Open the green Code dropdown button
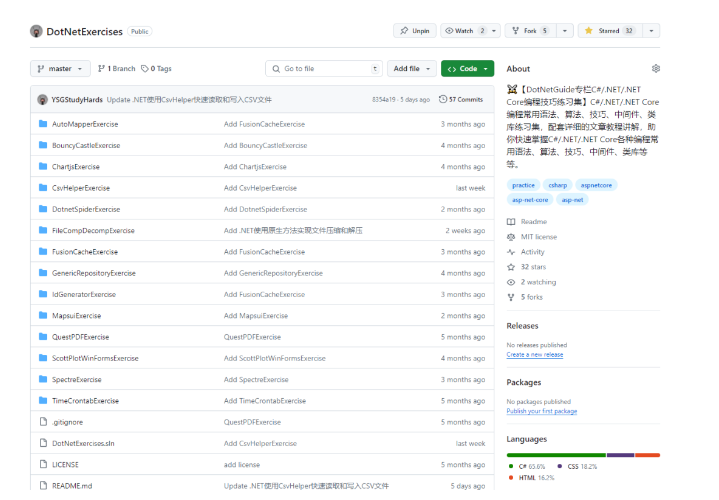This screenshot has width=719, height=500. point(467,68)
